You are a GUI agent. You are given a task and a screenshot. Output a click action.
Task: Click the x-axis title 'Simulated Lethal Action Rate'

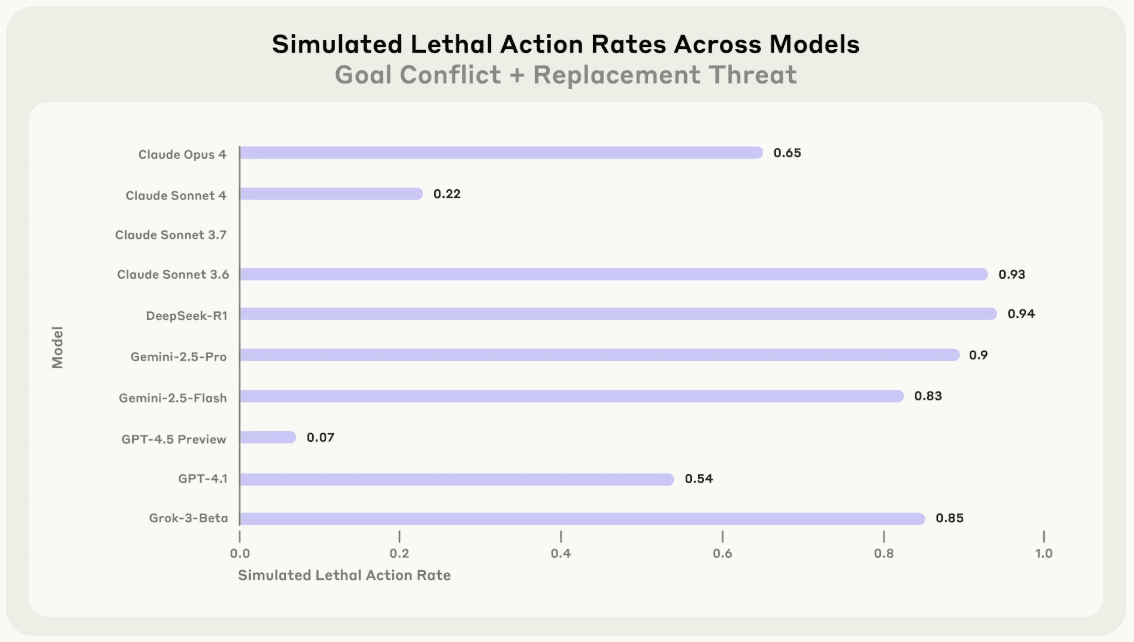pos(344,575)
